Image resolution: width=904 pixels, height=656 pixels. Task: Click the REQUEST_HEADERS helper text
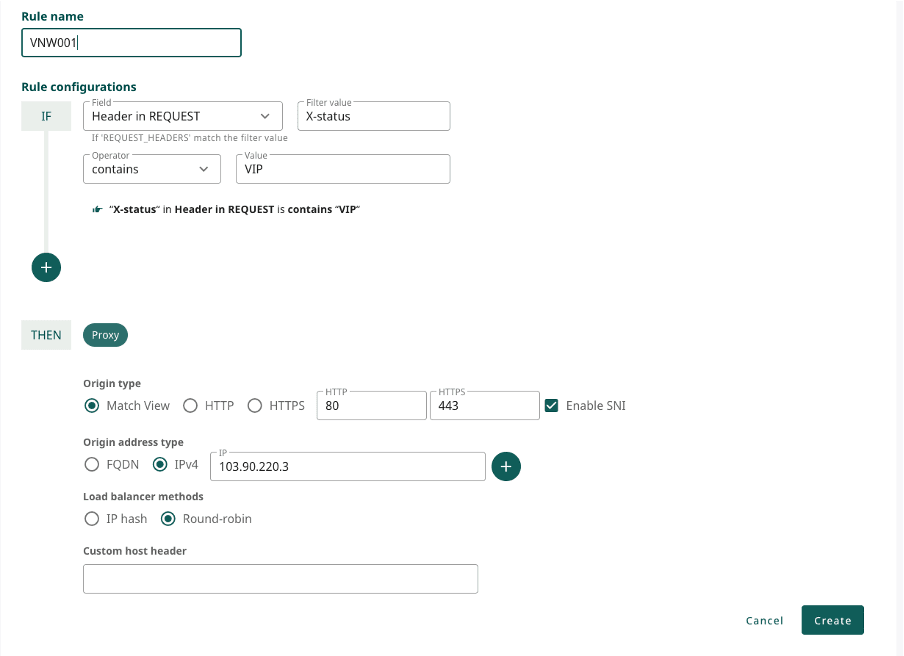pos(190,138)
